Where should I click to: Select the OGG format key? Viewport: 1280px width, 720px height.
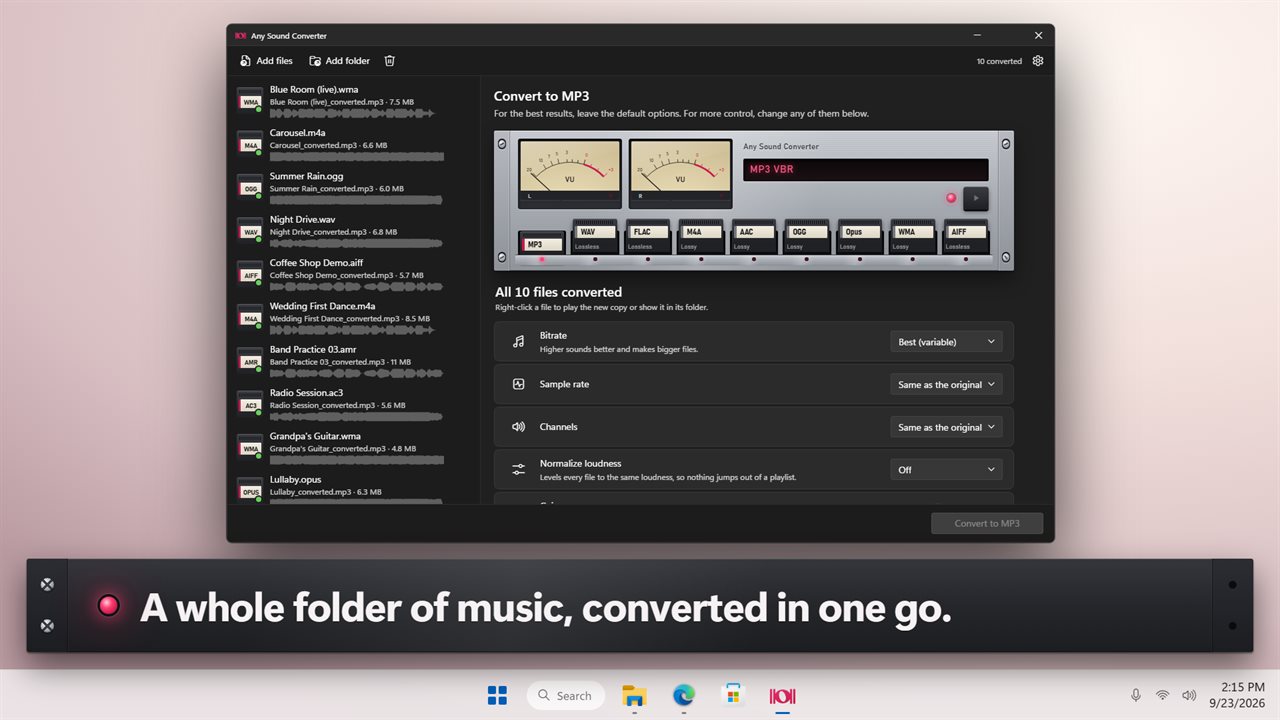(x=807, y=237)
